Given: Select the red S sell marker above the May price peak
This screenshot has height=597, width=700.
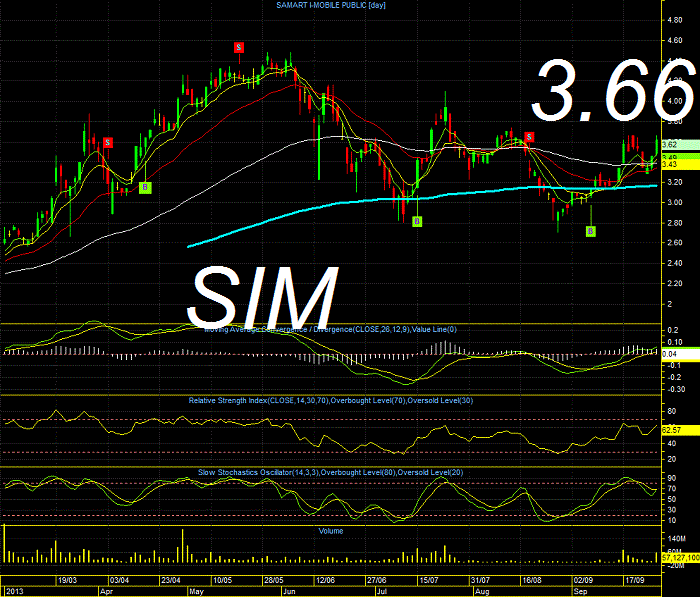Looking at the screenshot, I should pos(239,47).
